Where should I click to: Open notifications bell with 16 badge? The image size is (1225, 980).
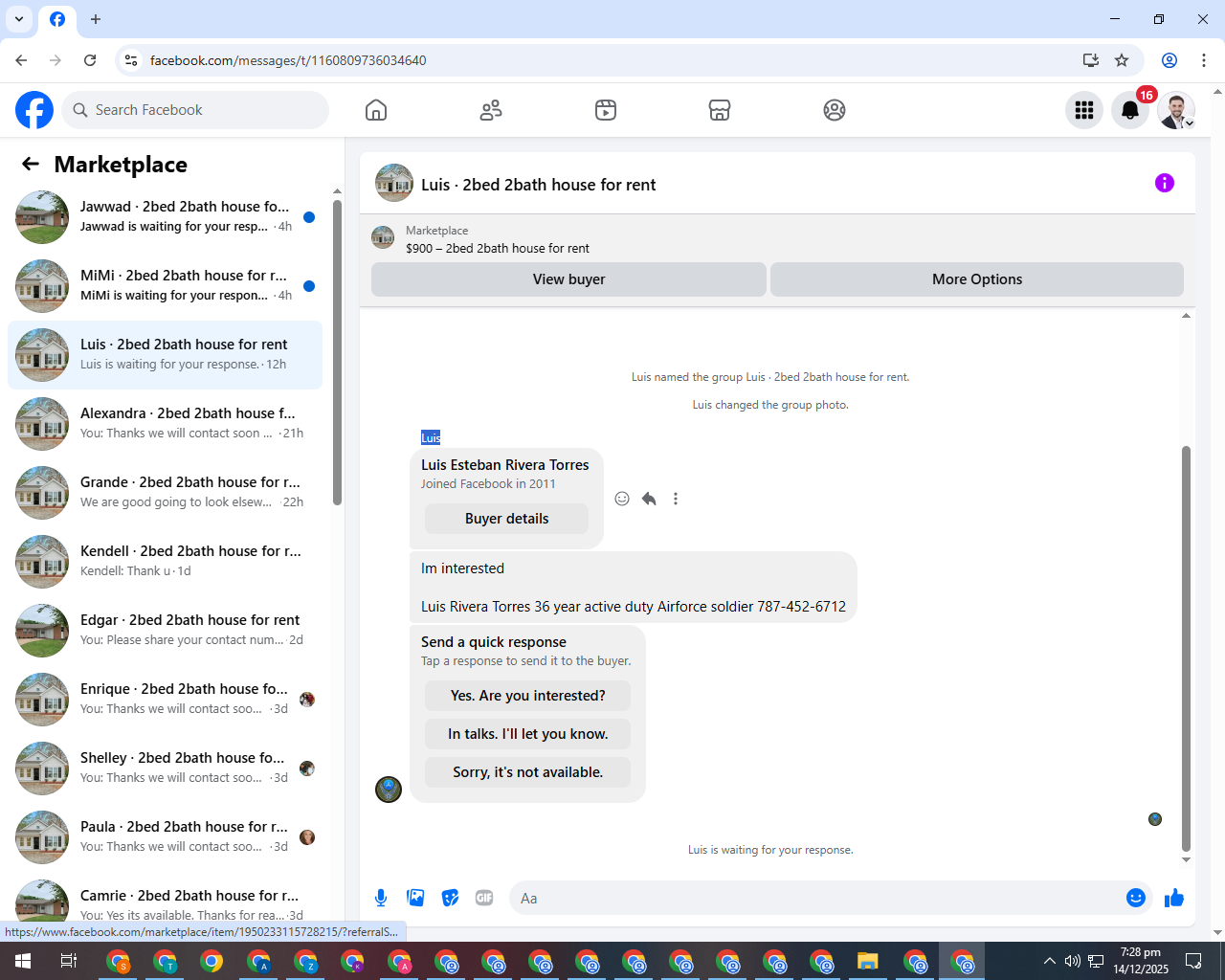tap(1130, 110)
